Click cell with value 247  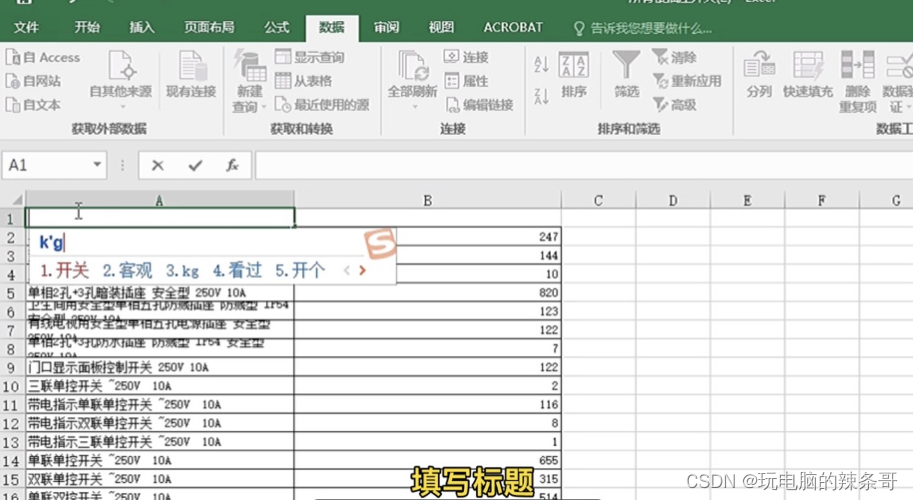(477, 237)
